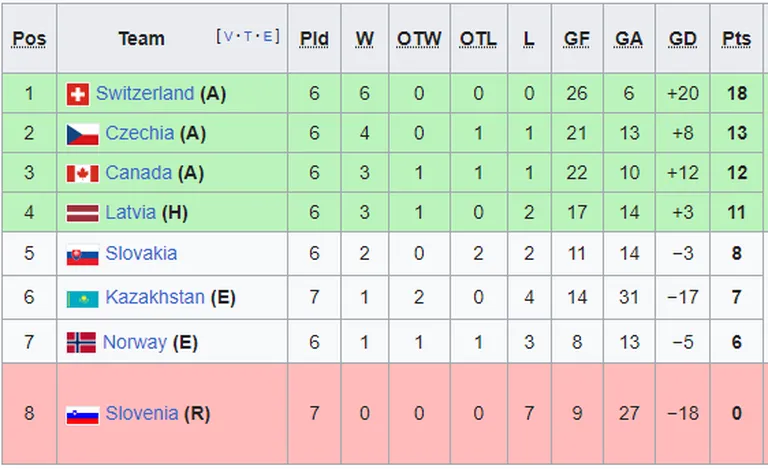Click the Pos column header
Image resolution: width=768 pixels, height=469 pixels.
click(29, 39)
